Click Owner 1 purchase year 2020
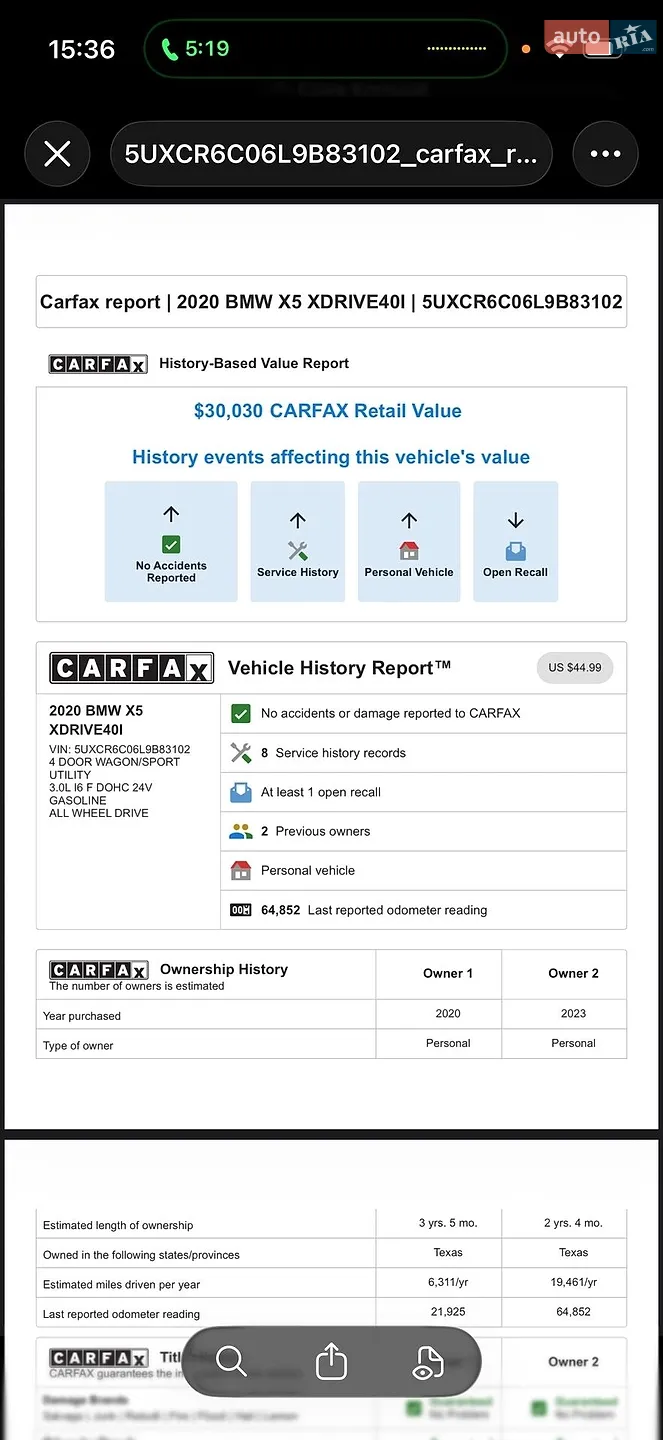Image resolution: width=663 pixels, height=1440 pixels. (448, 1013)
